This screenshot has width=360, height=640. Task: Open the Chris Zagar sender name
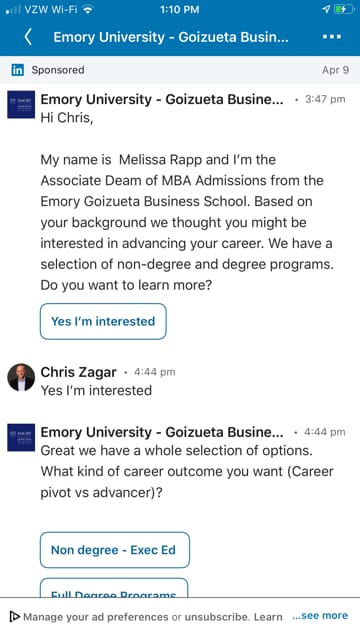pyautogui.click(x=78, y=372)
